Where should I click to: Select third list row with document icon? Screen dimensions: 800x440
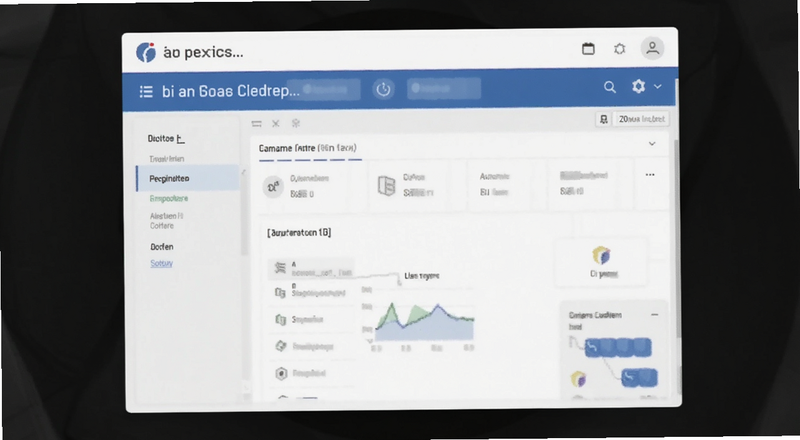311,320
